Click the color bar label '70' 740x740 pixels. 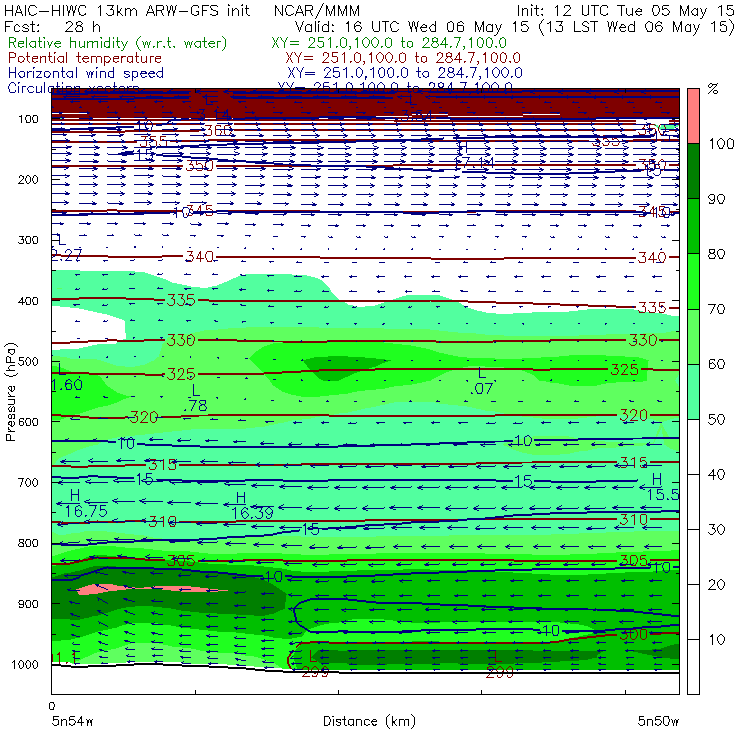pyautogui.click(x=716, y=309)
